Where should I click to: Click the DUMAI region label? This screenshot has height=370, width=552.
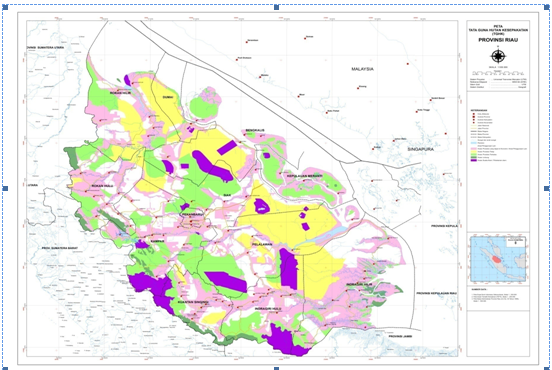click(168, 97)
